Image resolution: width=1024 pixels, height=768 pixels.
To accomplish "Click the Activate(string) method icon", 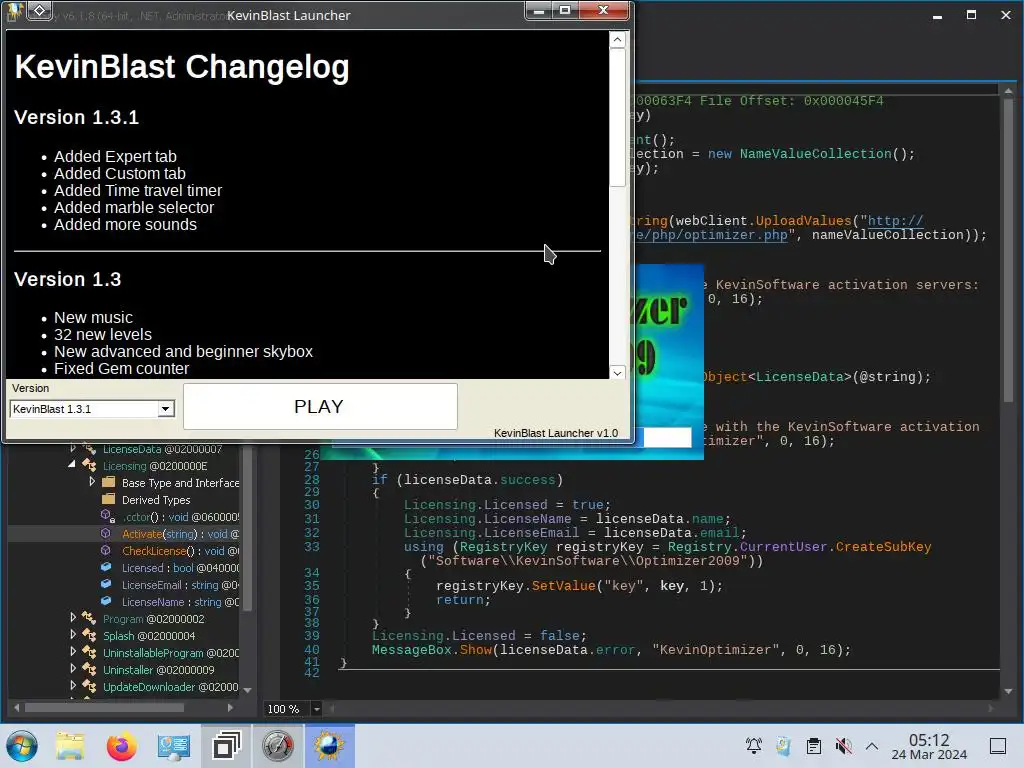I will click(x=106, y=534).
